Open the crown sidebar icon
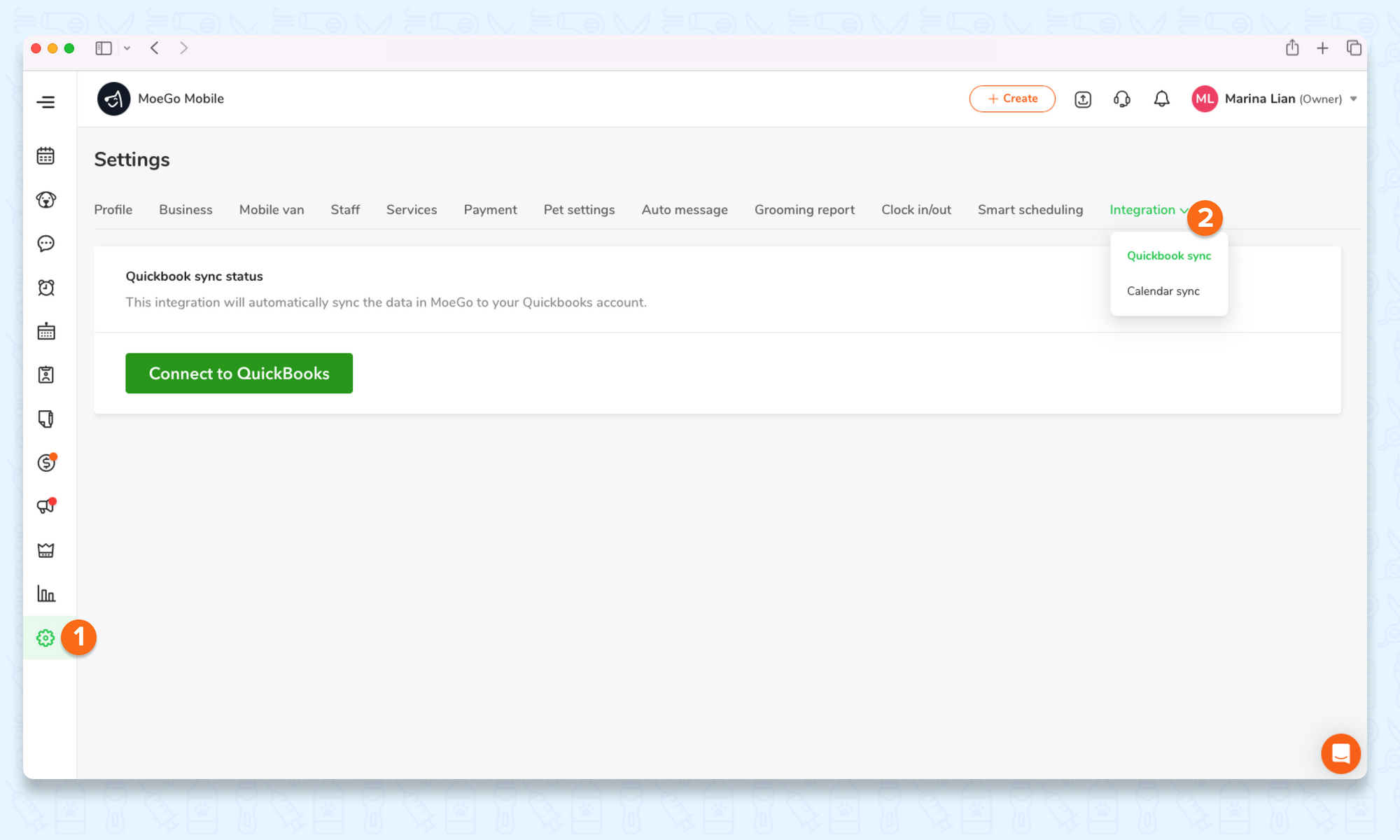Screen dimensions: 1400x840 tap(45, 550)
